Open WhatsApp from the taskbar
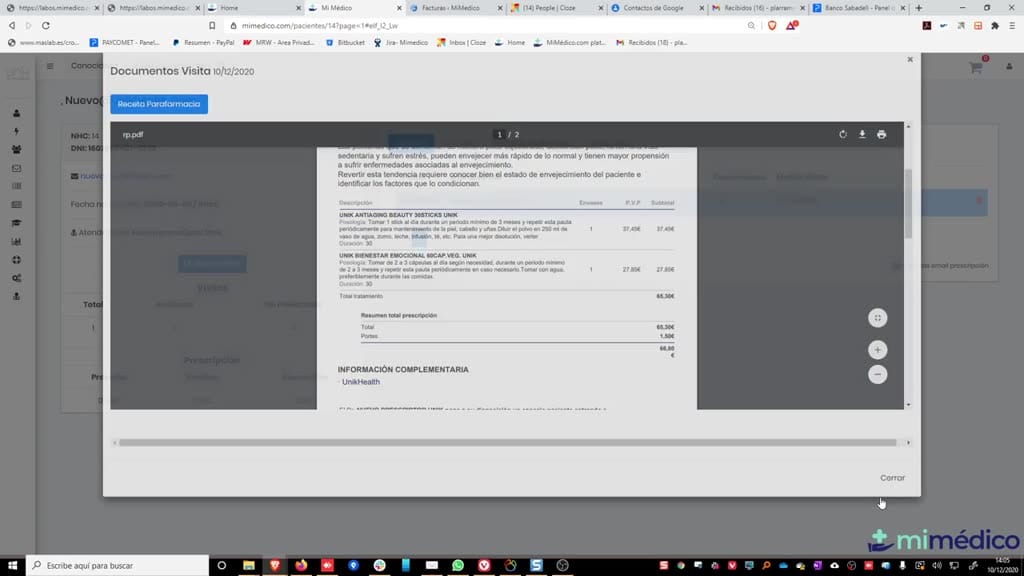Image resolution: width=1024 pixels, height=576 pixels. [458, 566]
